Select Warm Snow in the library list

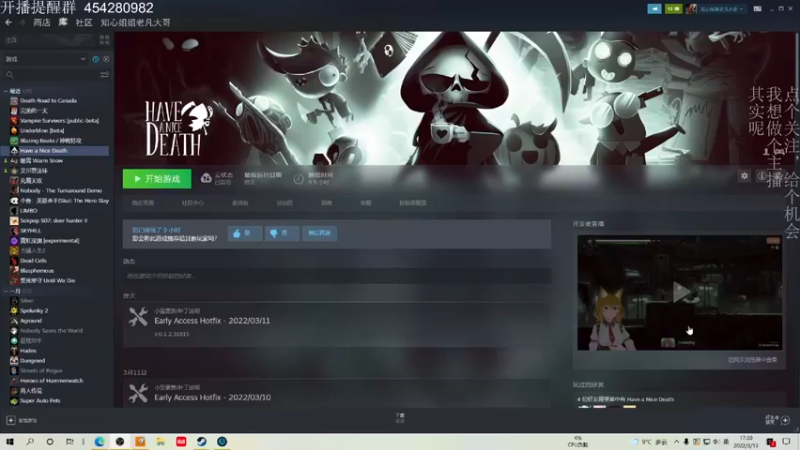point(42,161)
